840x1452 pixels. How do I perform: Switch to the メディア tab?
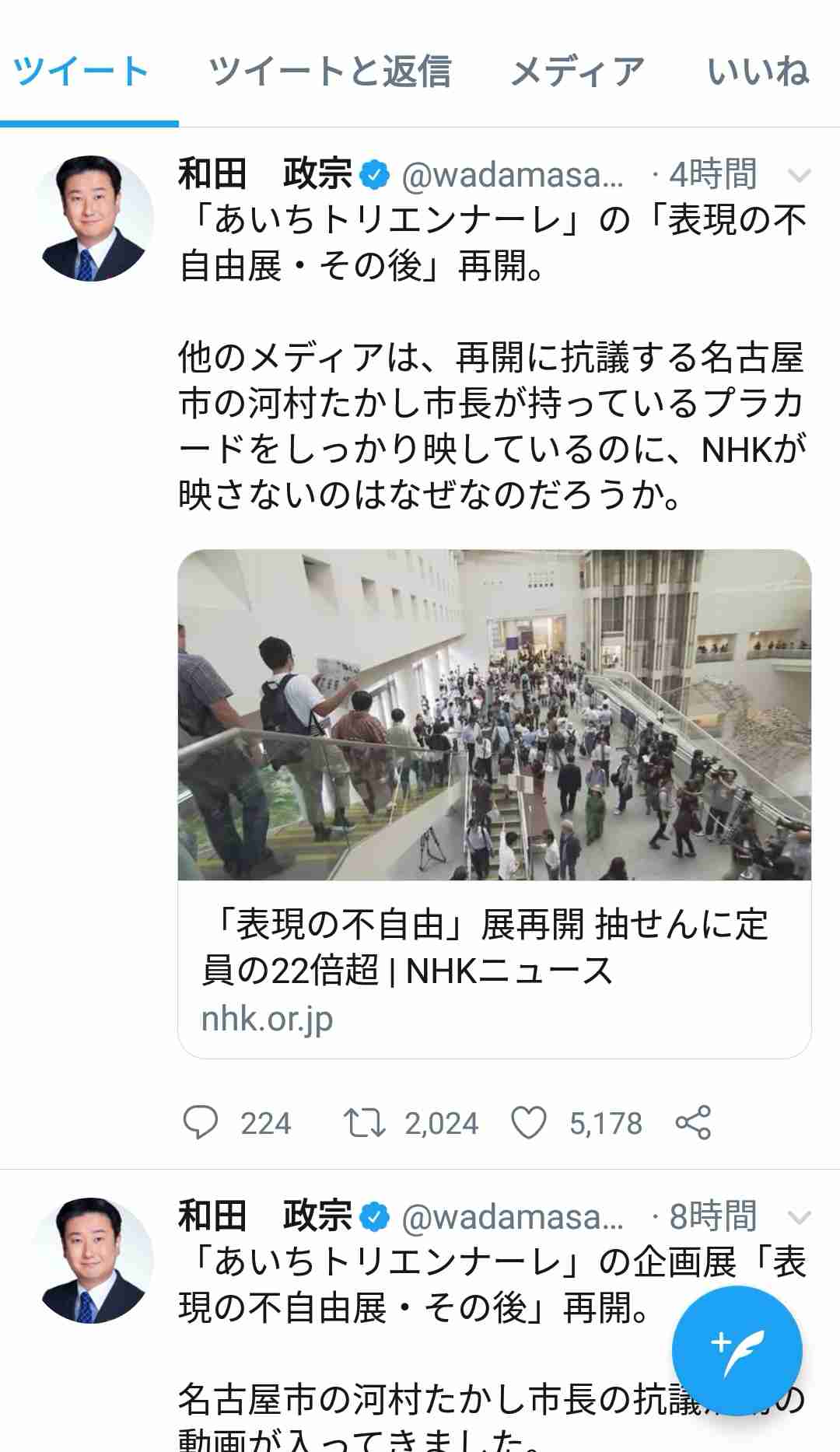click(x=577, y=72)
